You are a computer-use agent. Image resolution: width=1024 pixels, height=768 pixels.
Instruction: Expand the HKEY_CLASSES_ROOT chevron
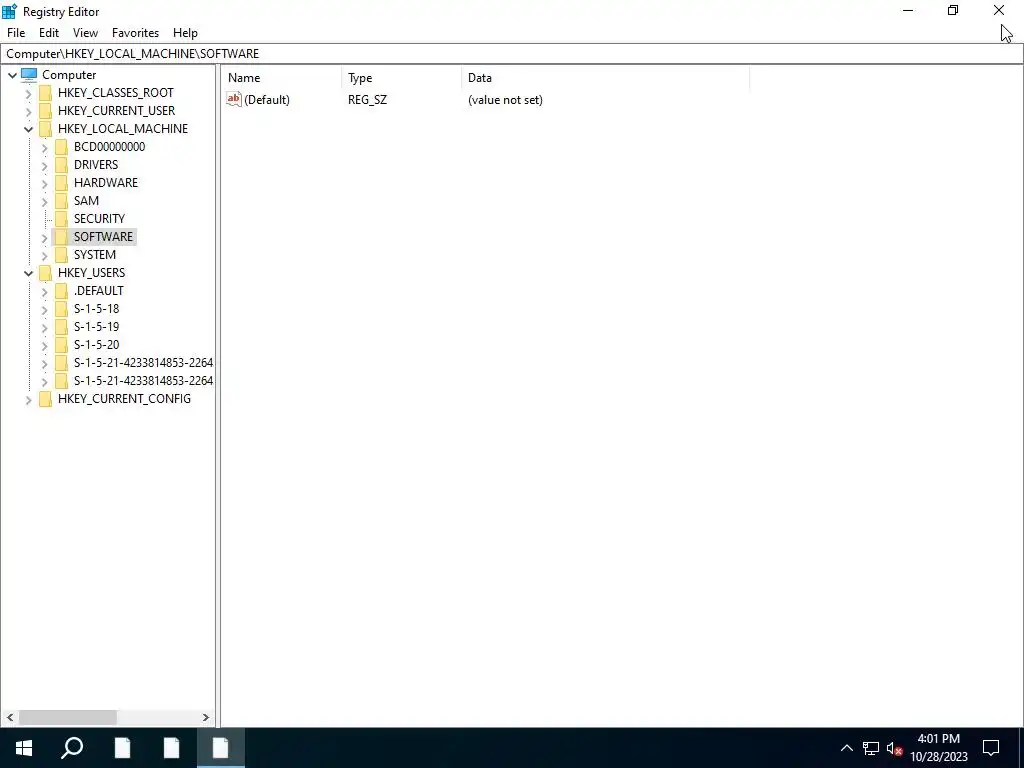point(28,93)
